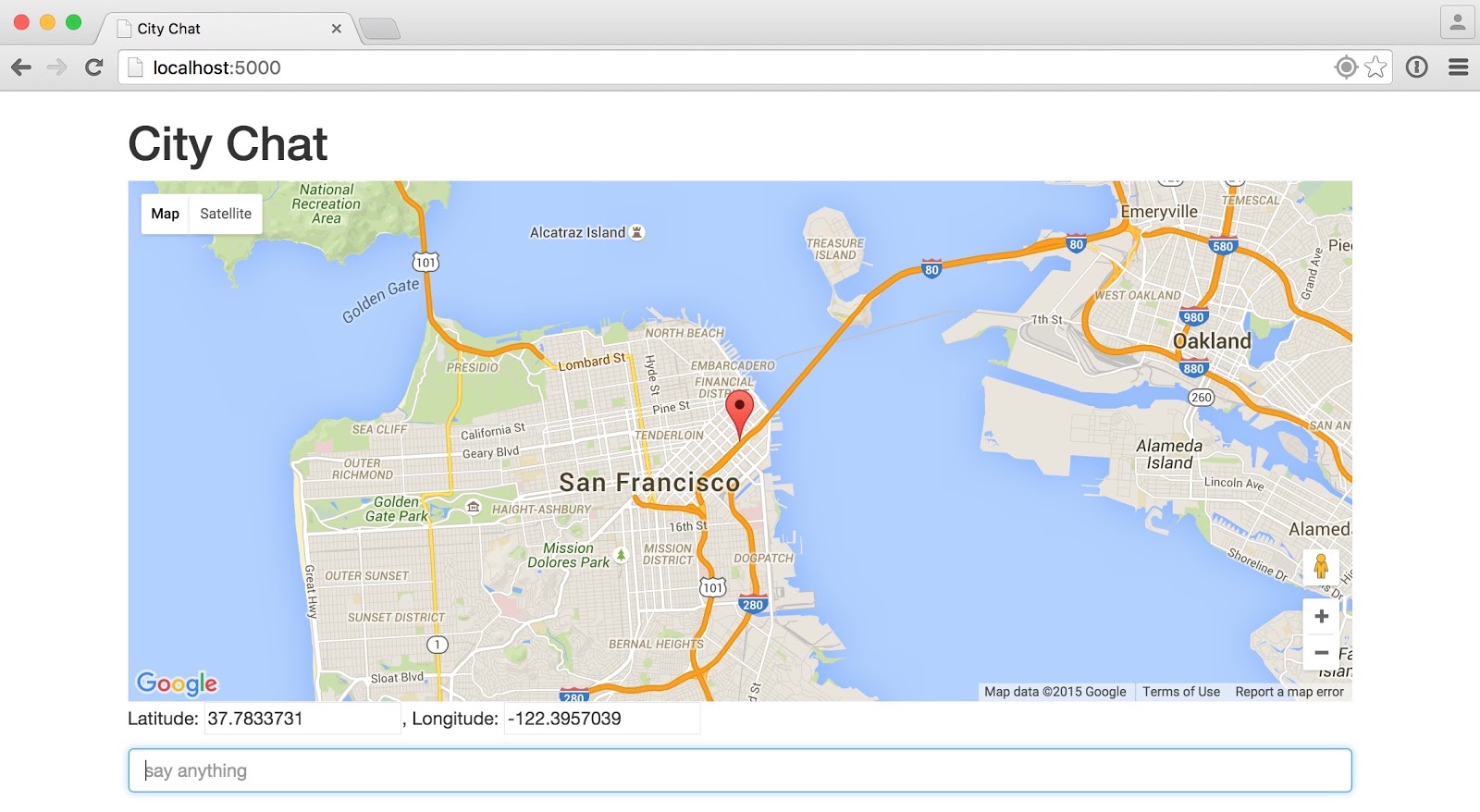Zoom out with the minus button

tap(1321, 653)
